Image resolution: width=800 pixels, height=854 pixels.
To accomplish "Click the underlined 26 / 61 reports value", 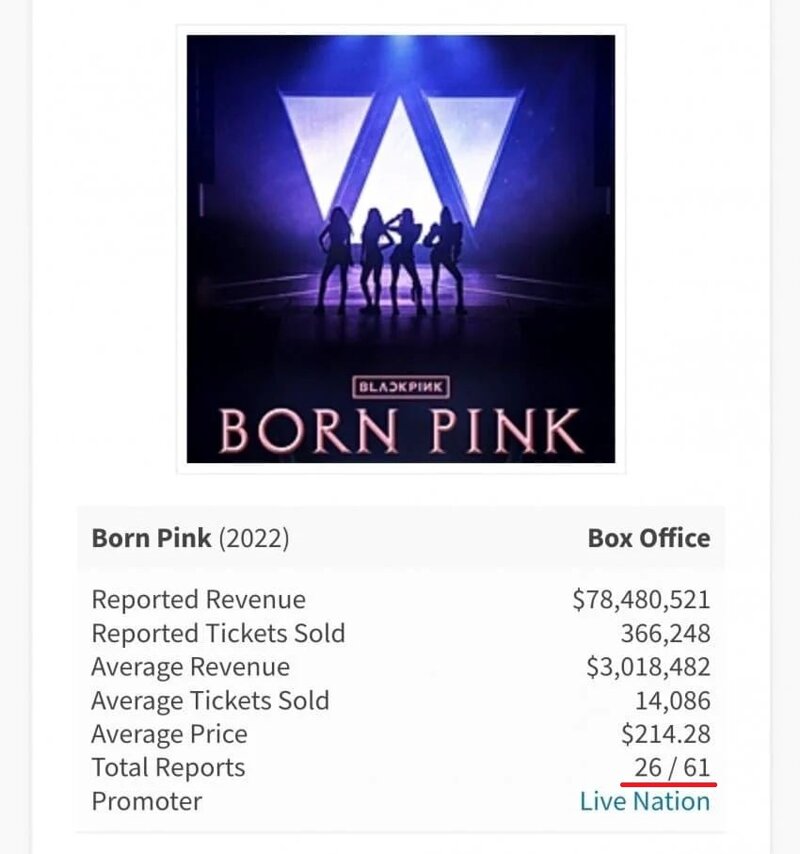I will [x=671, y=768].
